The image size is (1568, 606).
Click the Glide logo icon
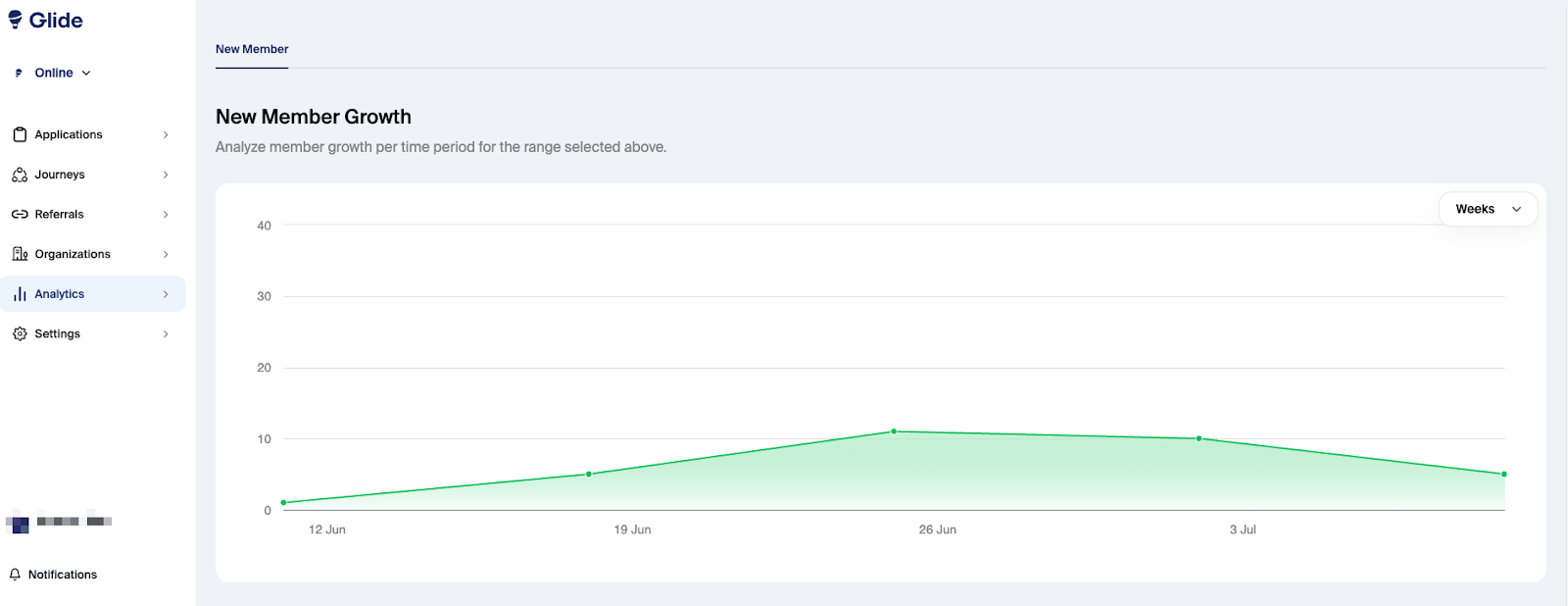point(15,21)
